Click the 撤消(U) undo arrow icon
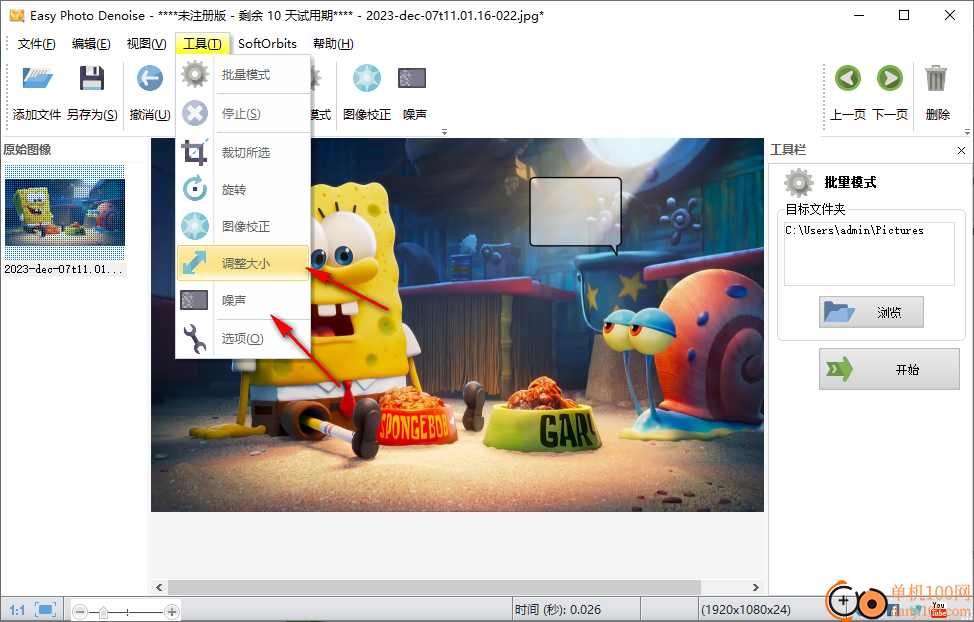Image resolution: width=974 pixels, height=622 pixels. tap(150, 78)
